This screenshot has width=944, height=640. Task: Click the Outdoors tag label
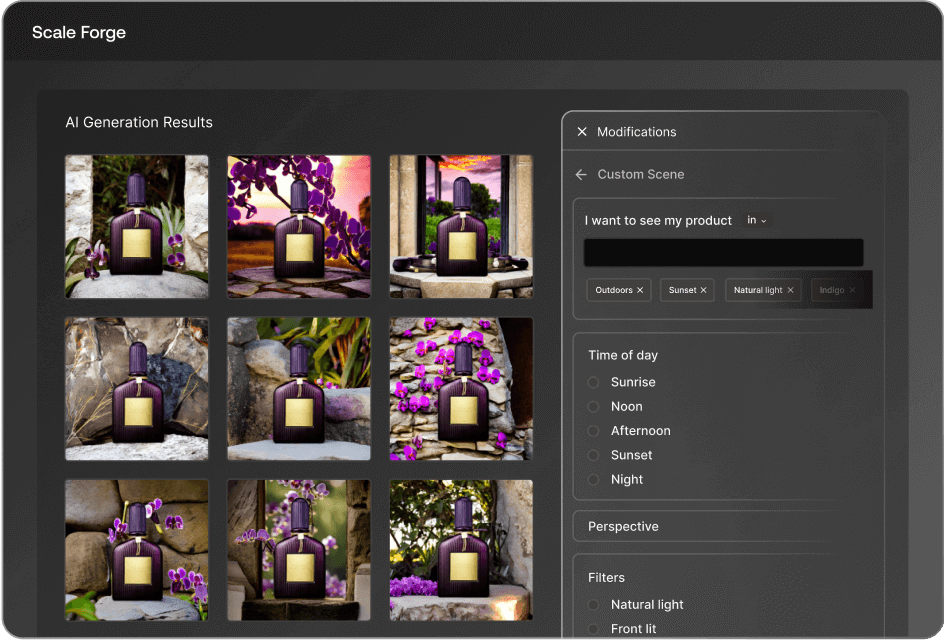click(613, 290)
